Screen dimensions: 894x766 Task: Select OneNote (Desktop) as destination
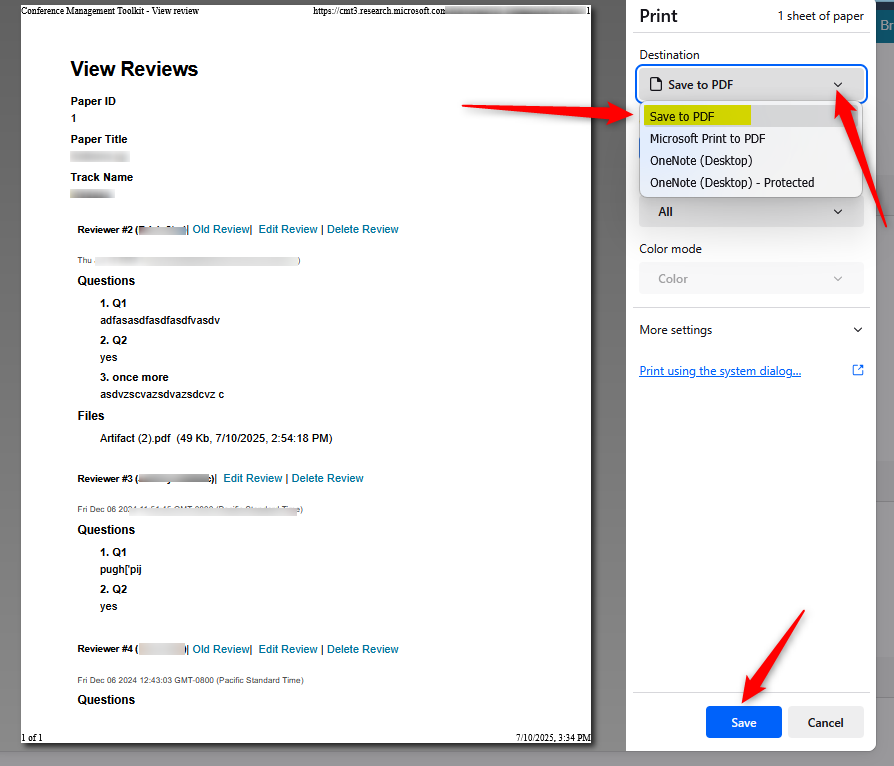701,161
